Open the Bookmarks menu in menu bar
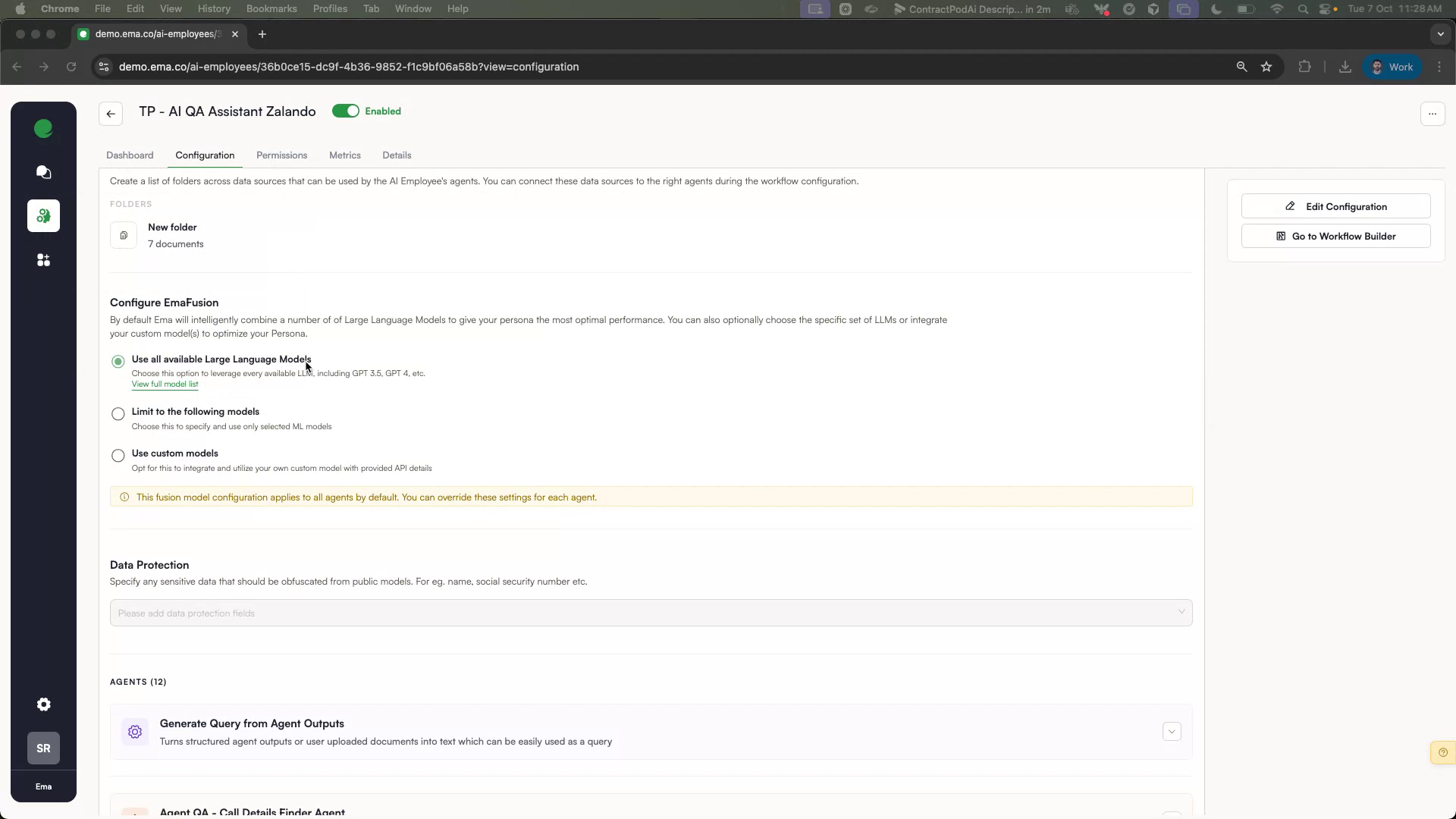The width and height of the screenshot is (1456, 819). click(x=271, y=8)
